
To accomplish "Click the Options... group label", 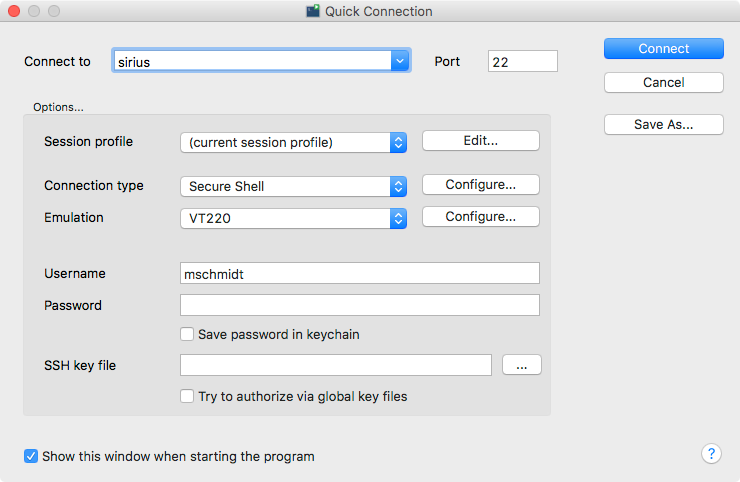I will click(58, 107).
